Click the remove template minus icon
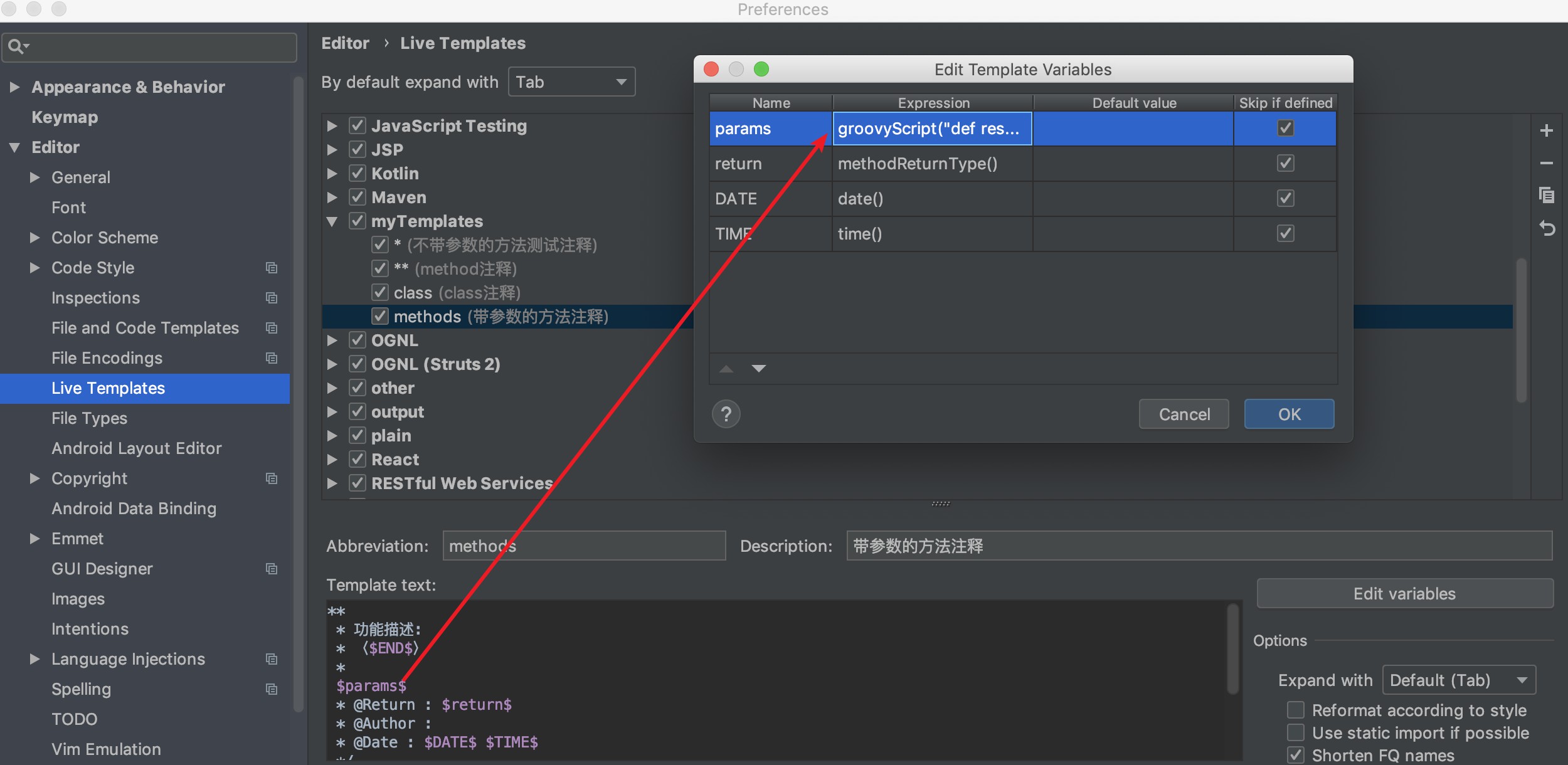The image size is (1568, 765). (1546, 163)
